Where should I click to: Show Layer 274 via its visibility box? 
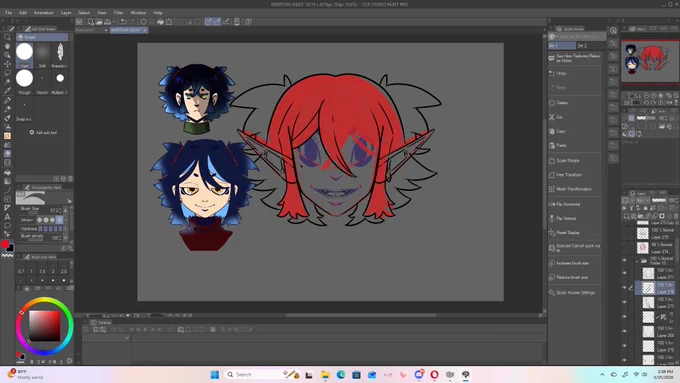pyautogui.click(x=624, y=248)
